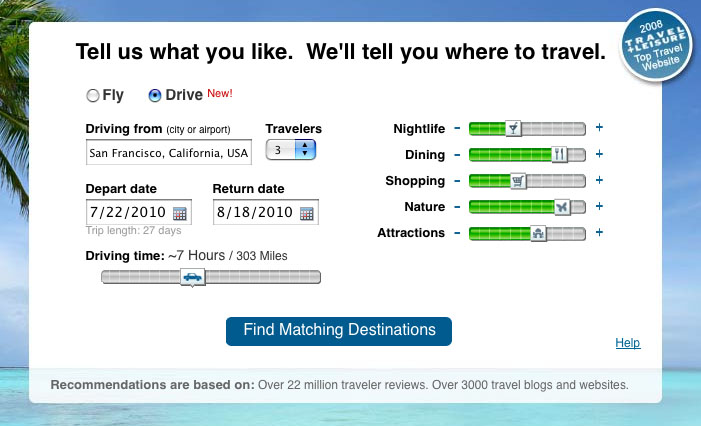Select the Drive radio button
Screen dimensions: 701x426
pos(154,96)
